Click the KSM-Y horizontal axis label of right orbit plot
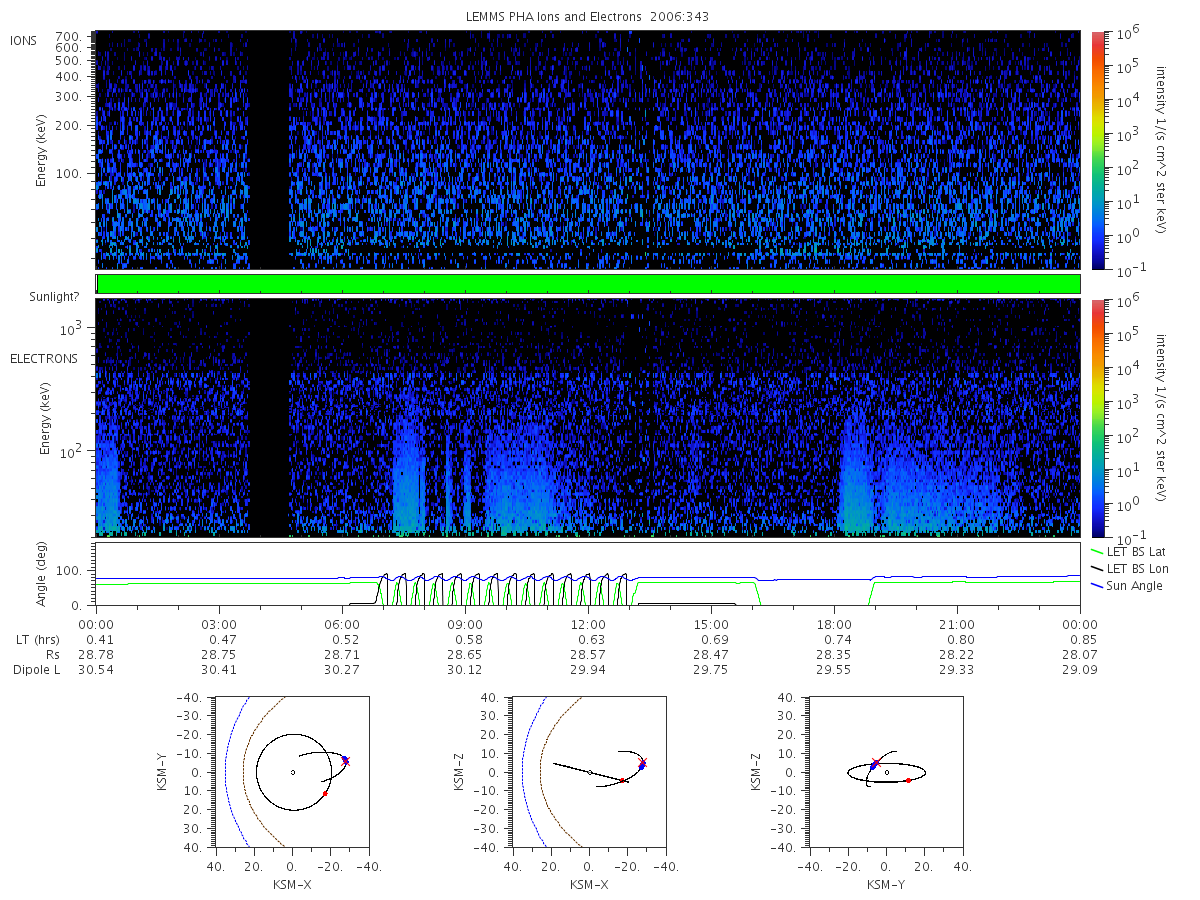1200x900 pixels. point(886,885)
